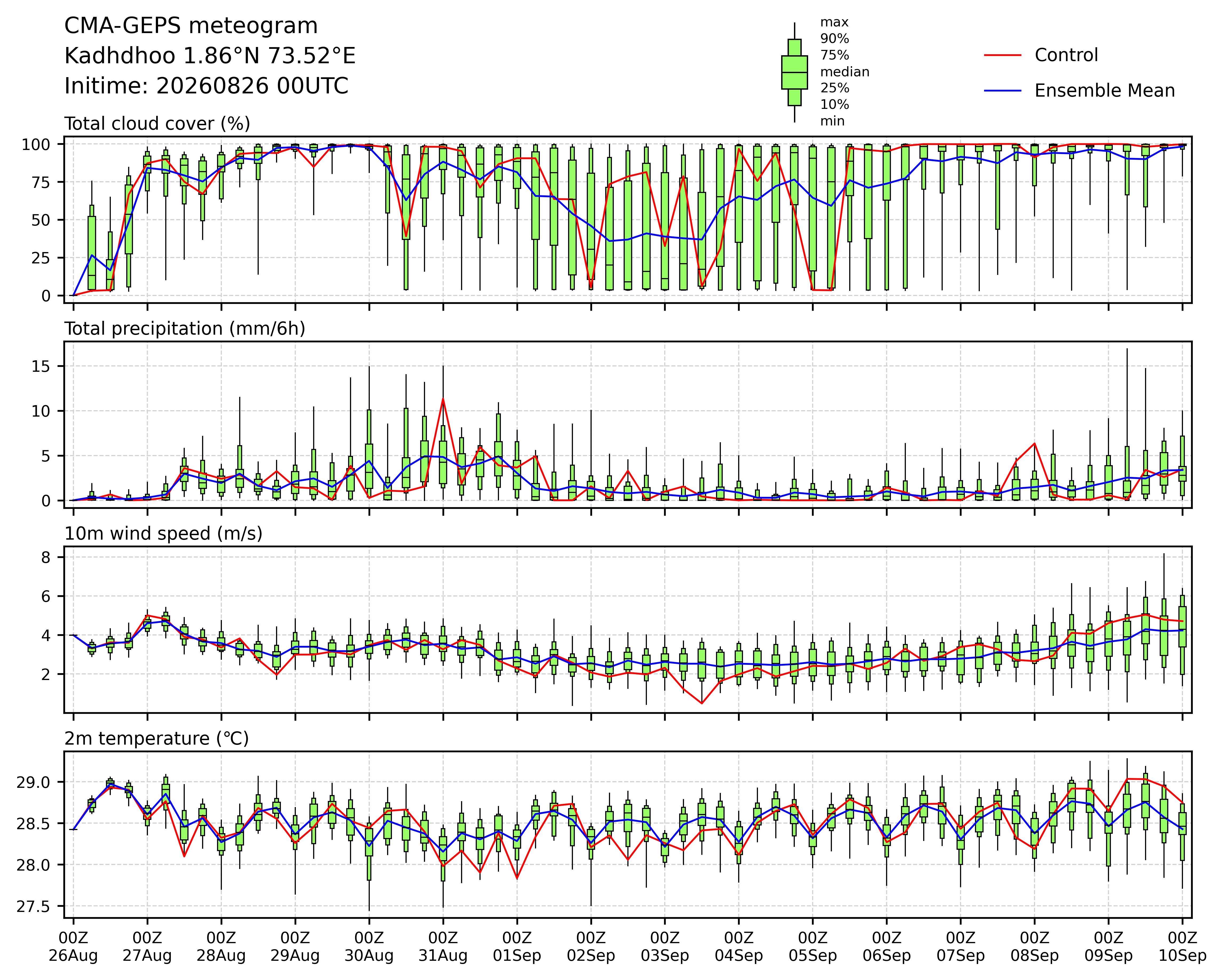1223x980 pixels.
Task: Click the blue Ensemble Mean legend line
Action: [1002, 91]
